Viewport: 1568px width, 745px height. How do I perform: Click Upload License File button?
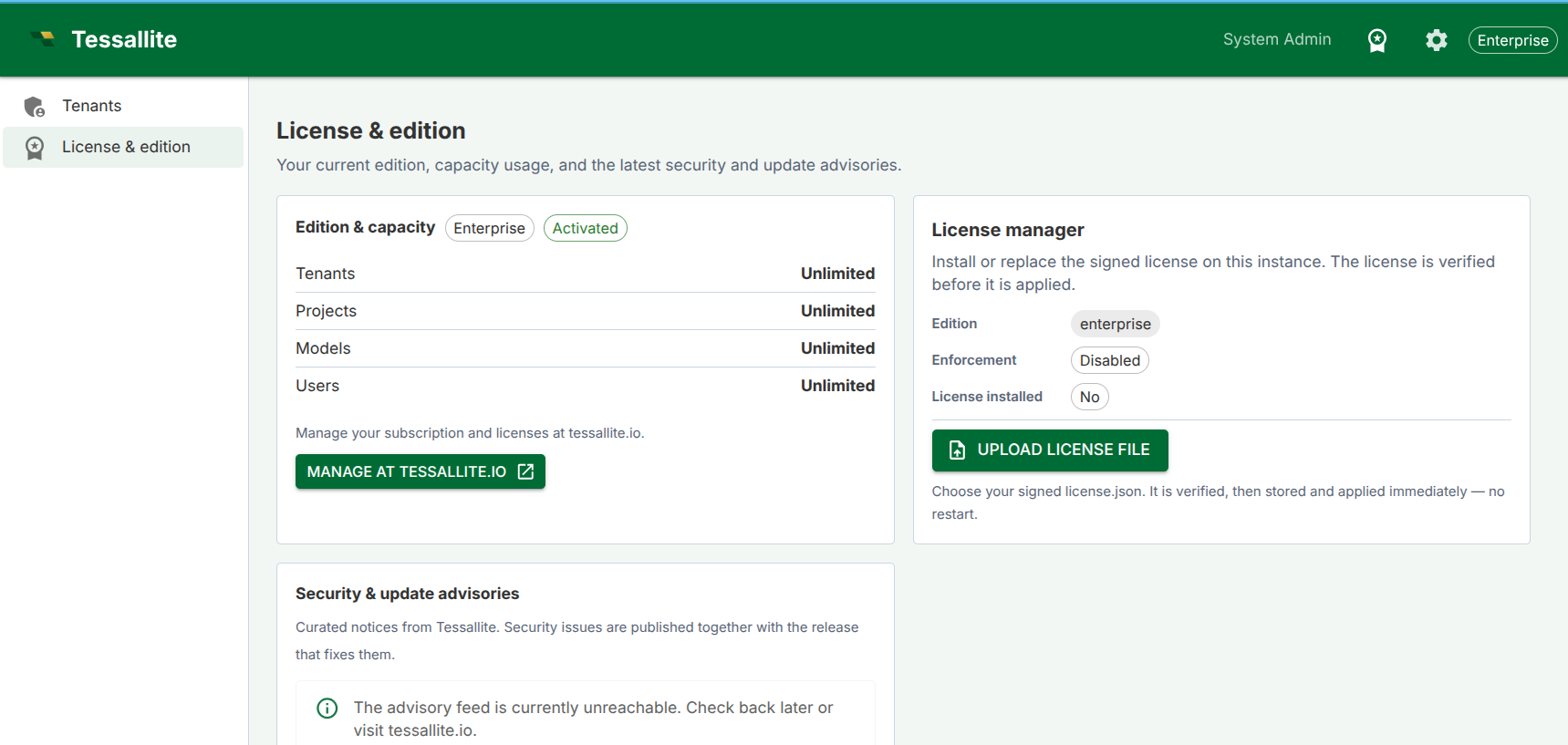click(1050, 450)
